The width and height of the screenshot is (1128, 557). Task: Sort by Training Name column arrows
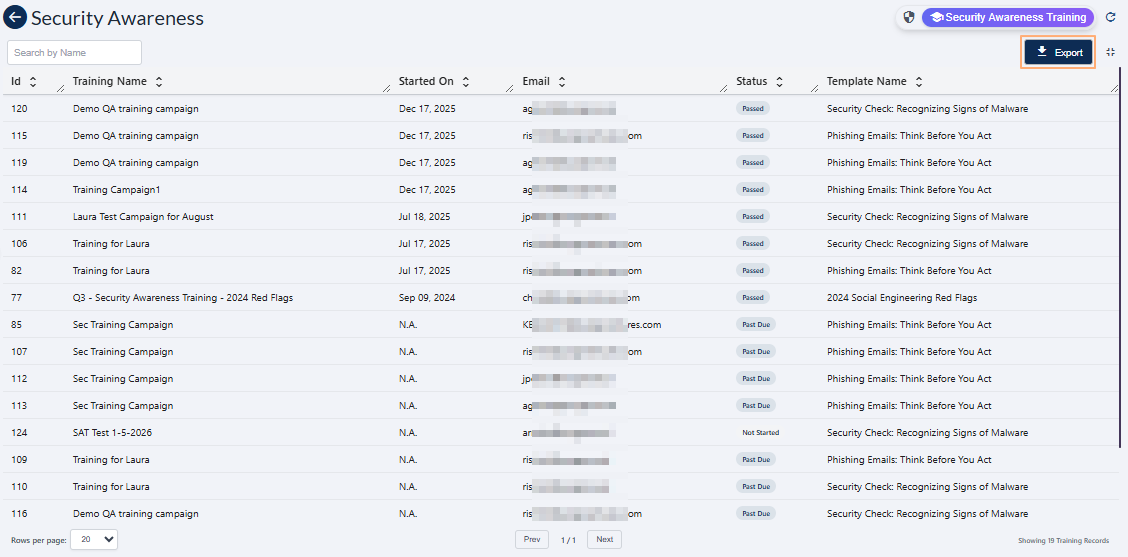click(x=159, y=82)
